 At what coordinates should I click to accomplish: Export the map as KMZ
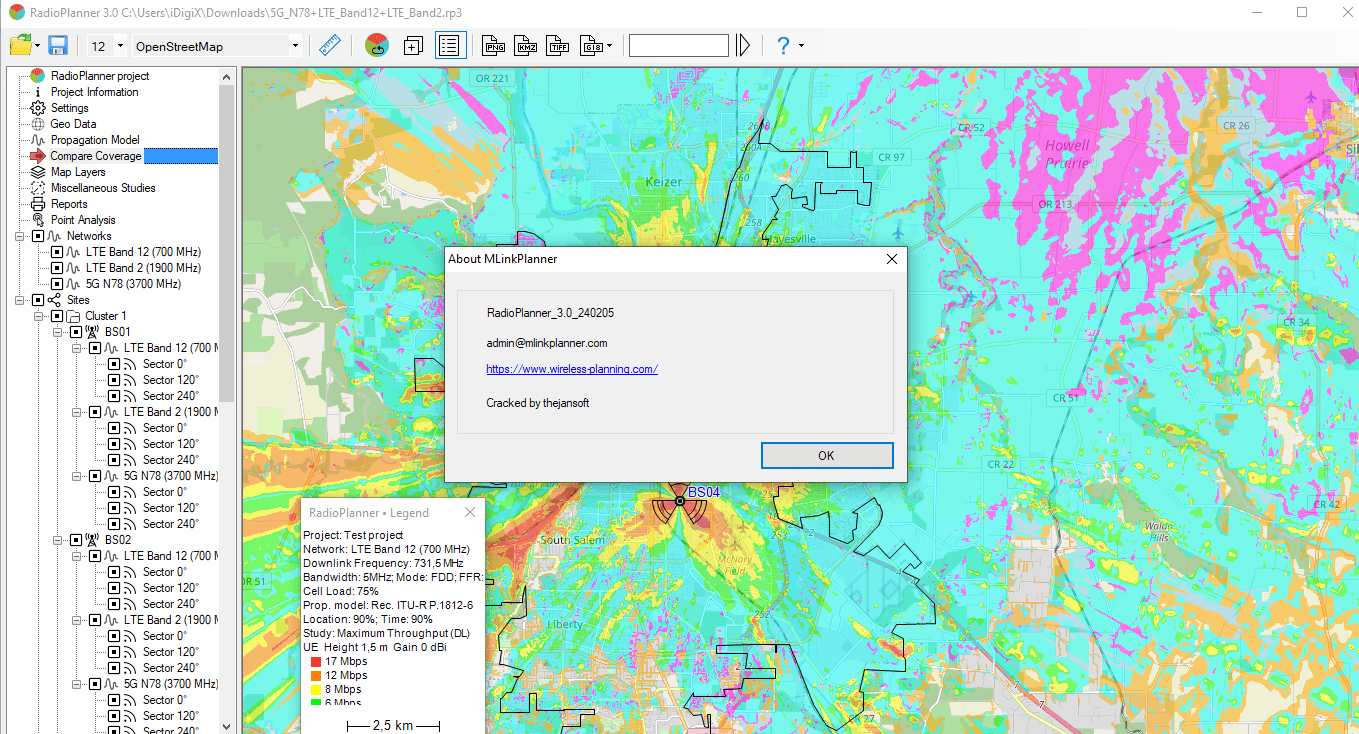526,46
